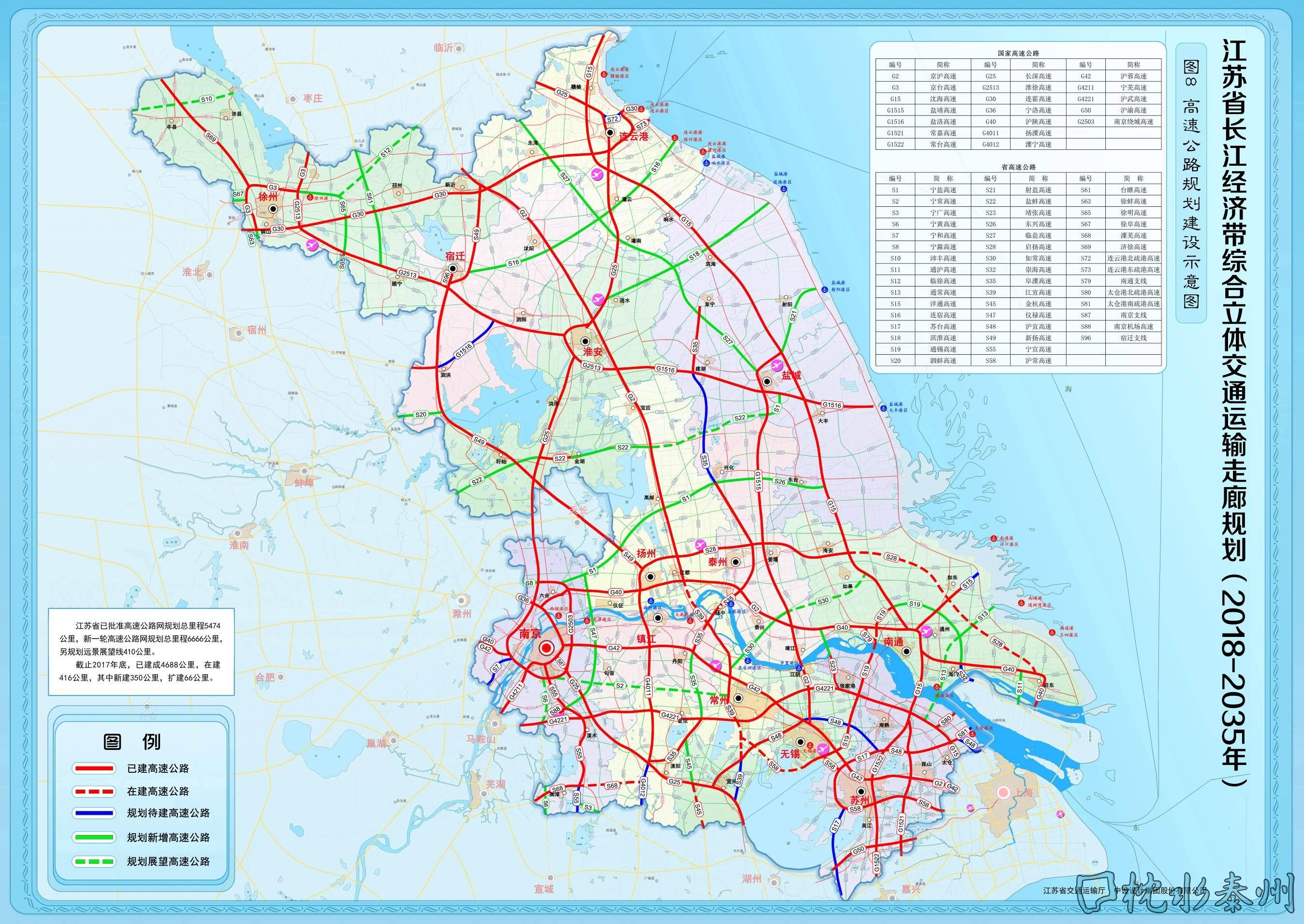
Task: Click the black city marker at 徐州
Action: pos(274,209)
